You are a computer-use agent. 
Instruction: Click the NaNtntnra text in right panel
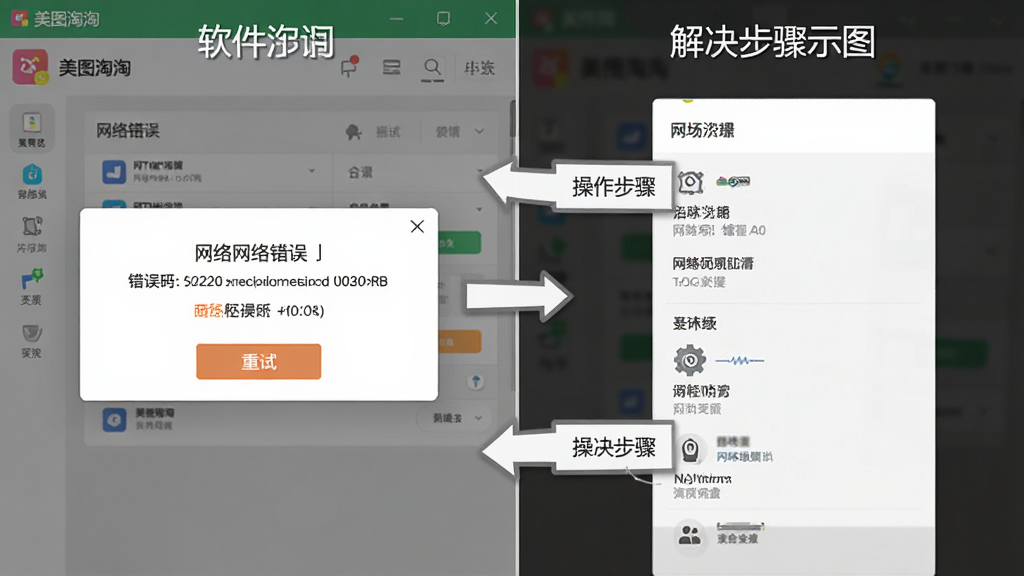point(703,479)
